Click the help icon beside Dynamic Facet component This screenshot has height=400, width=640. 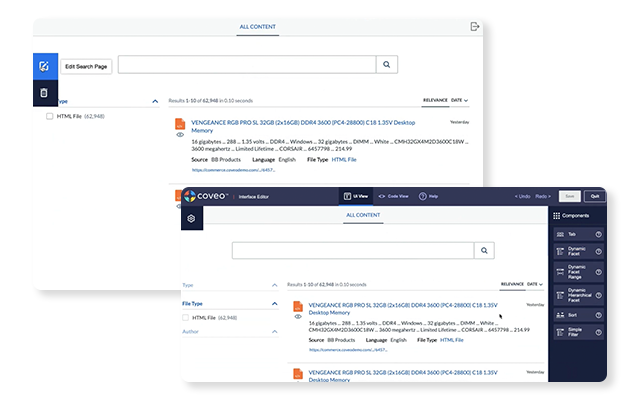[x=598, y=252]
